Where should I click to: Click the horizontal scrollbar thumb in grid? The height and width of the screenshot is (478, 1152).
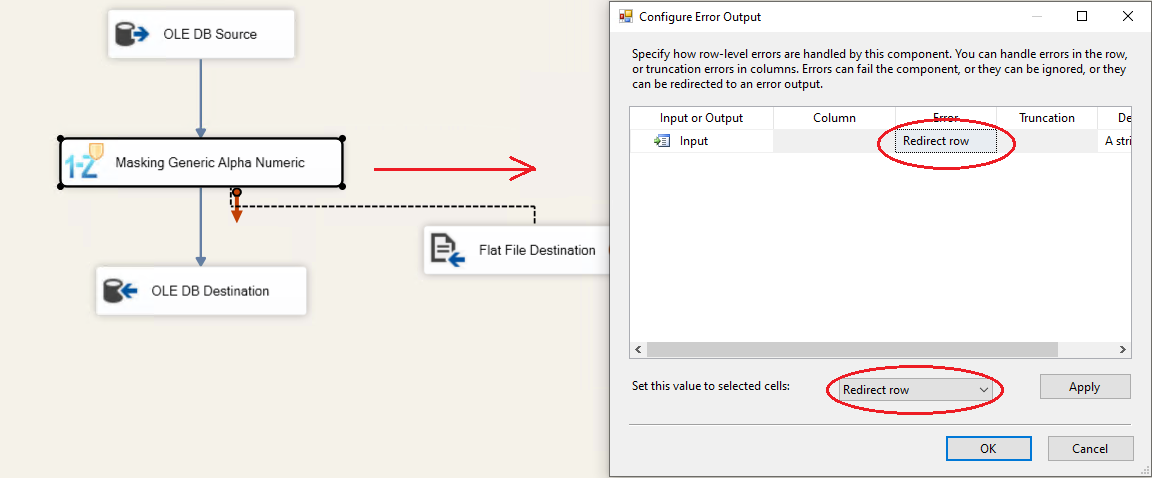click(850, 350)
